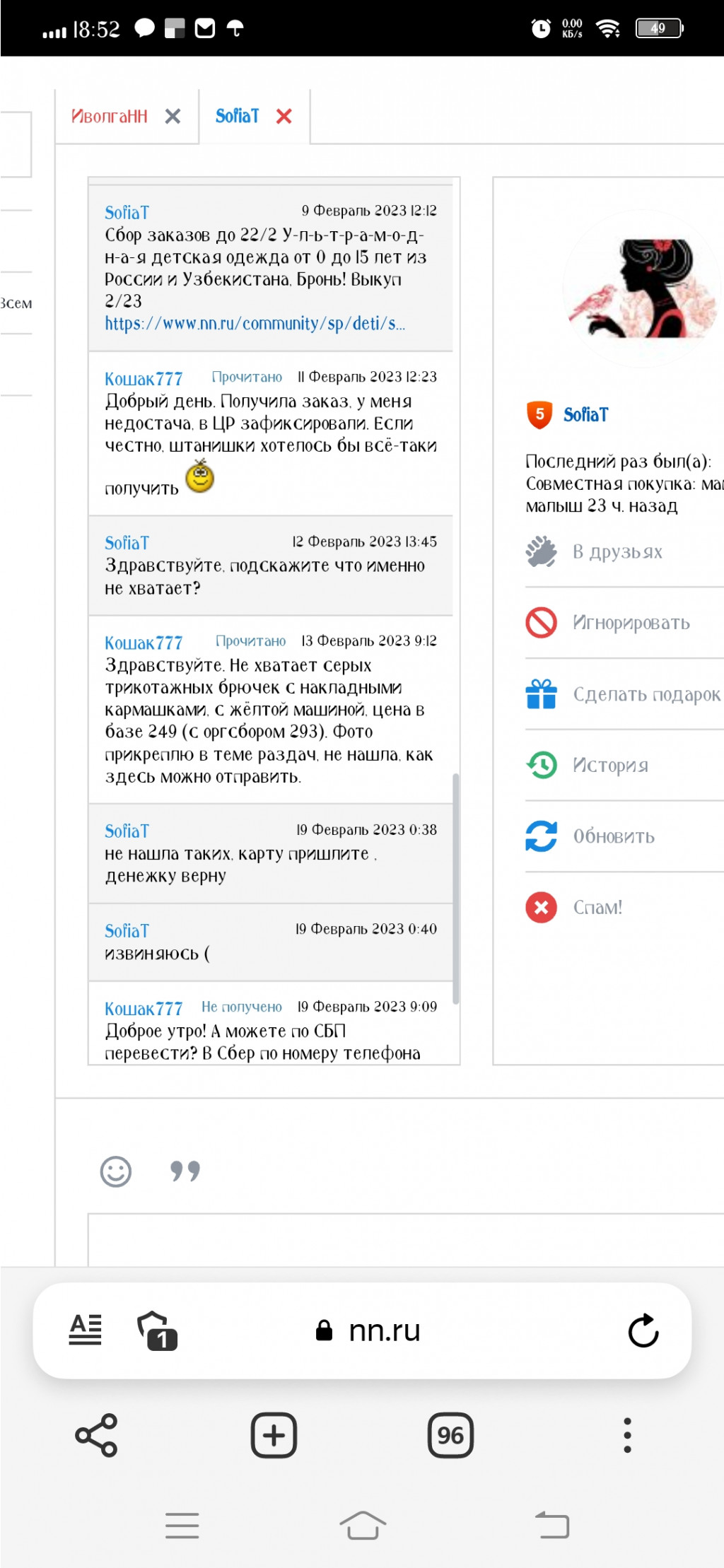Insert a quote with the quotation icon
Screen dimensions: 724x1568
pyautogui.click(x=185, y=1171)
